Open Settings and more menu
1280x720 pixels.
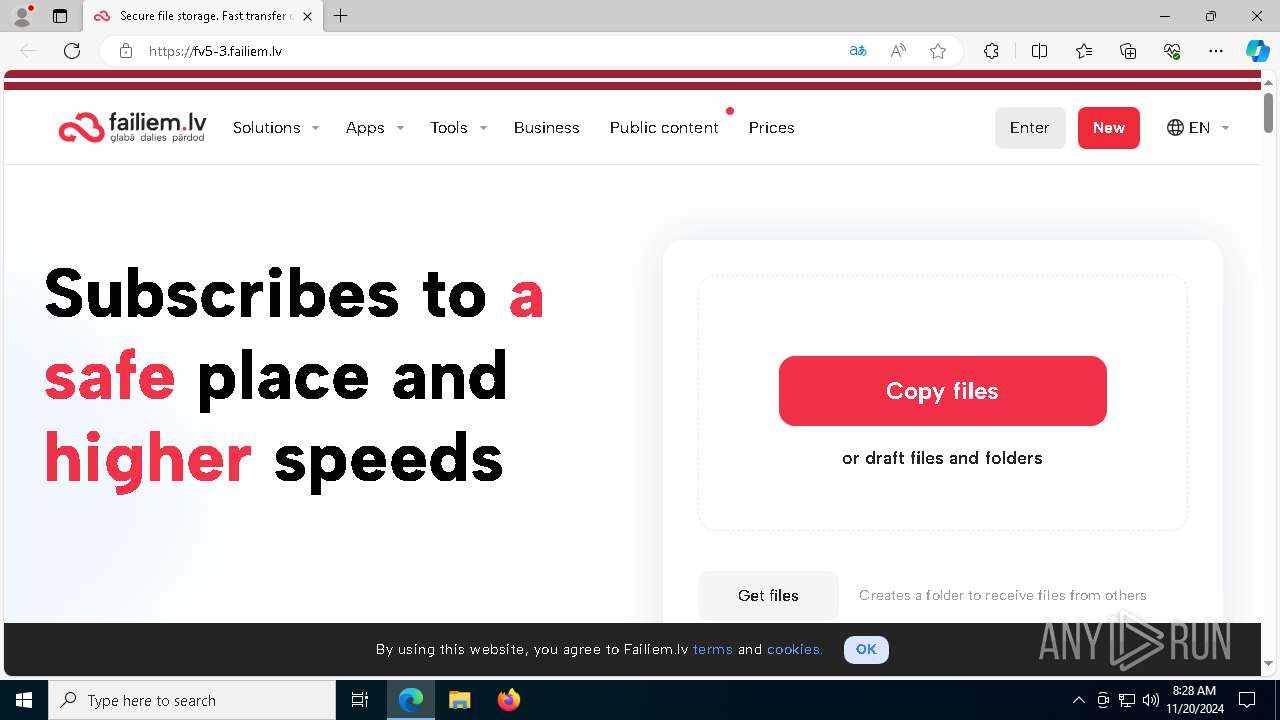click(1216, 51)
